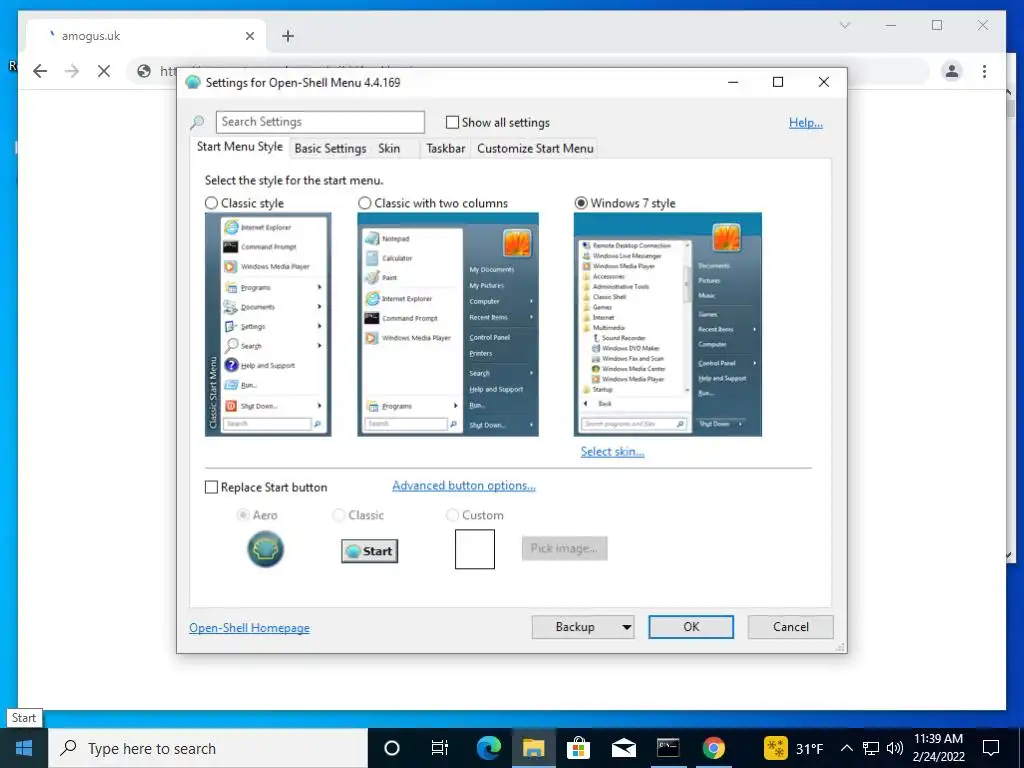Screen dimensions: 1024x768
Task: Open the Backup dropdown arrow
Action: point(626,627)
